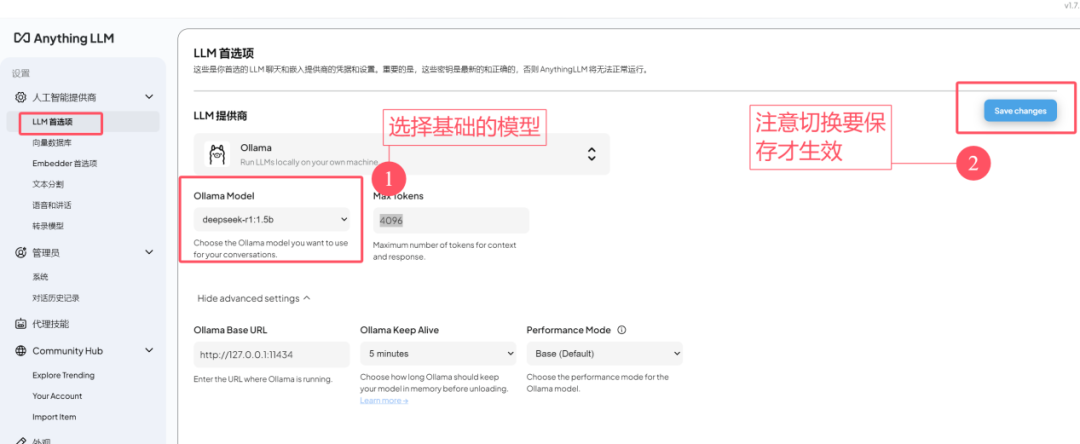Open 文本分割 settings page

click(48, 184)
